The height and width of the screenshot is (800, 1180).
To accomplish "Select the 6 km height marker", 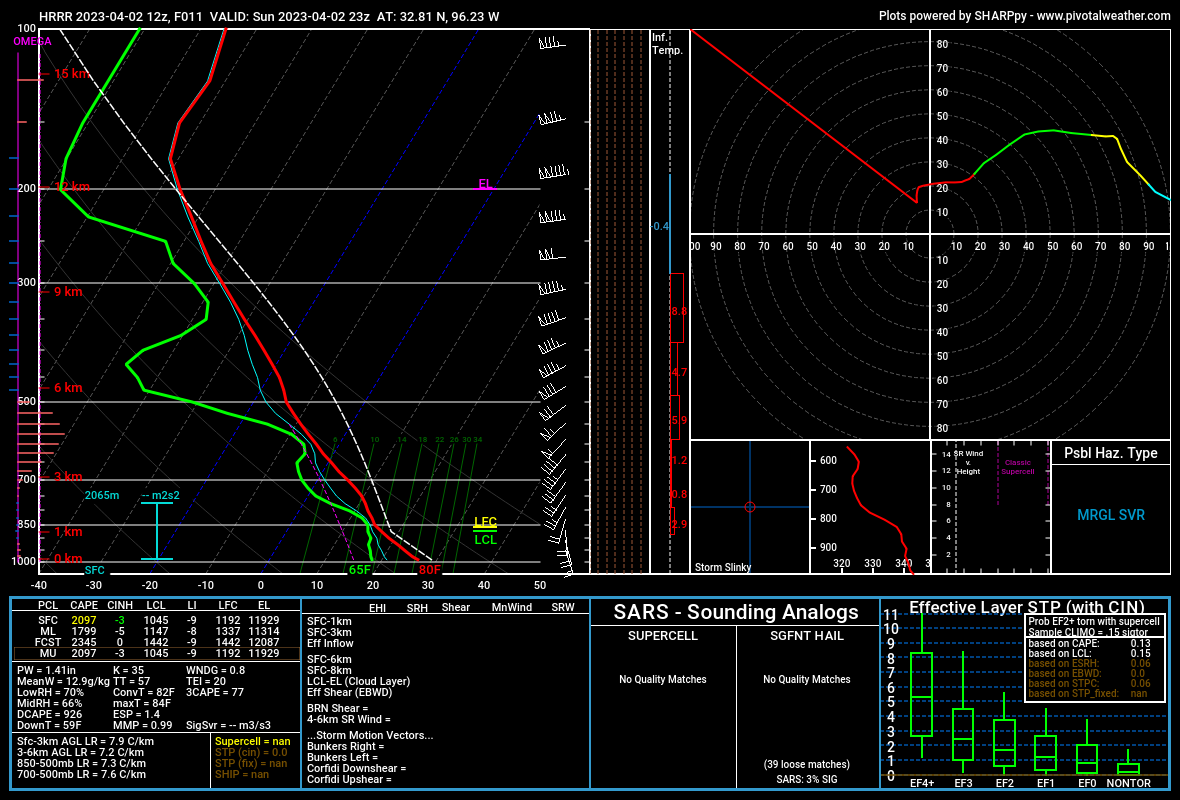I will (68, 388).
